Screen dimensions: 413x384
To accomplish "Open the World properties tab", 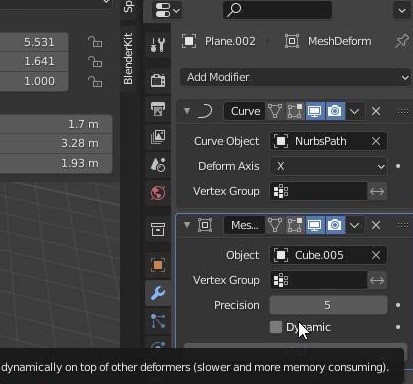I will pyautogui.click(x=158, y=192).
